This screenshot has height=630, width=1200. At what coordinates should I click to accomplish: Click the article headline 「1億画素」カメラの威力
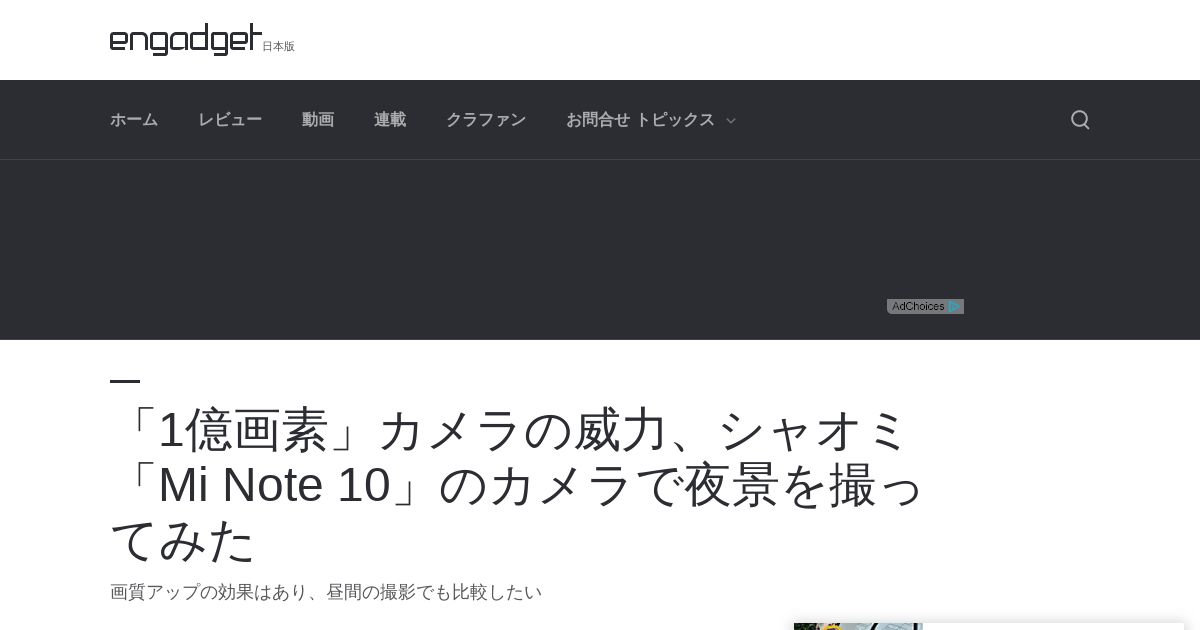pyautogui.click(x=517, y=485)
